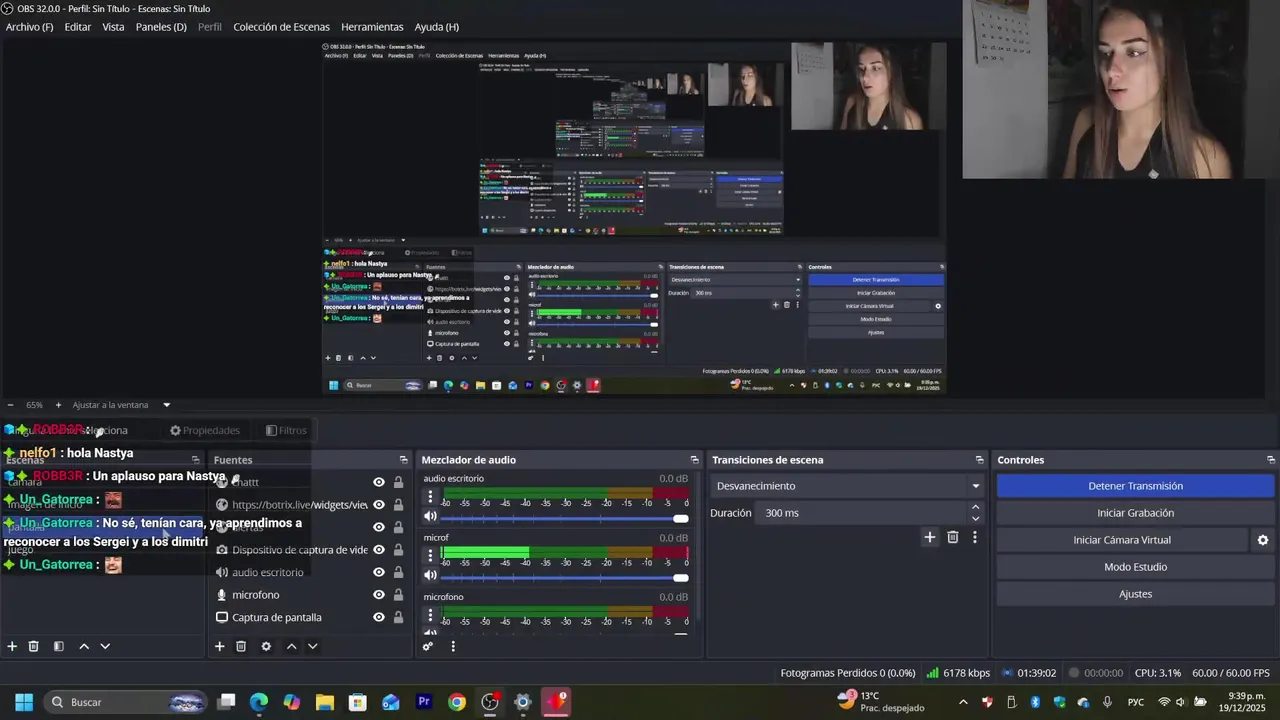This screenshot has height=720, width=1280.
Task: Hide Dispositivo de captura de video source
Action: (x=379, y=550)
